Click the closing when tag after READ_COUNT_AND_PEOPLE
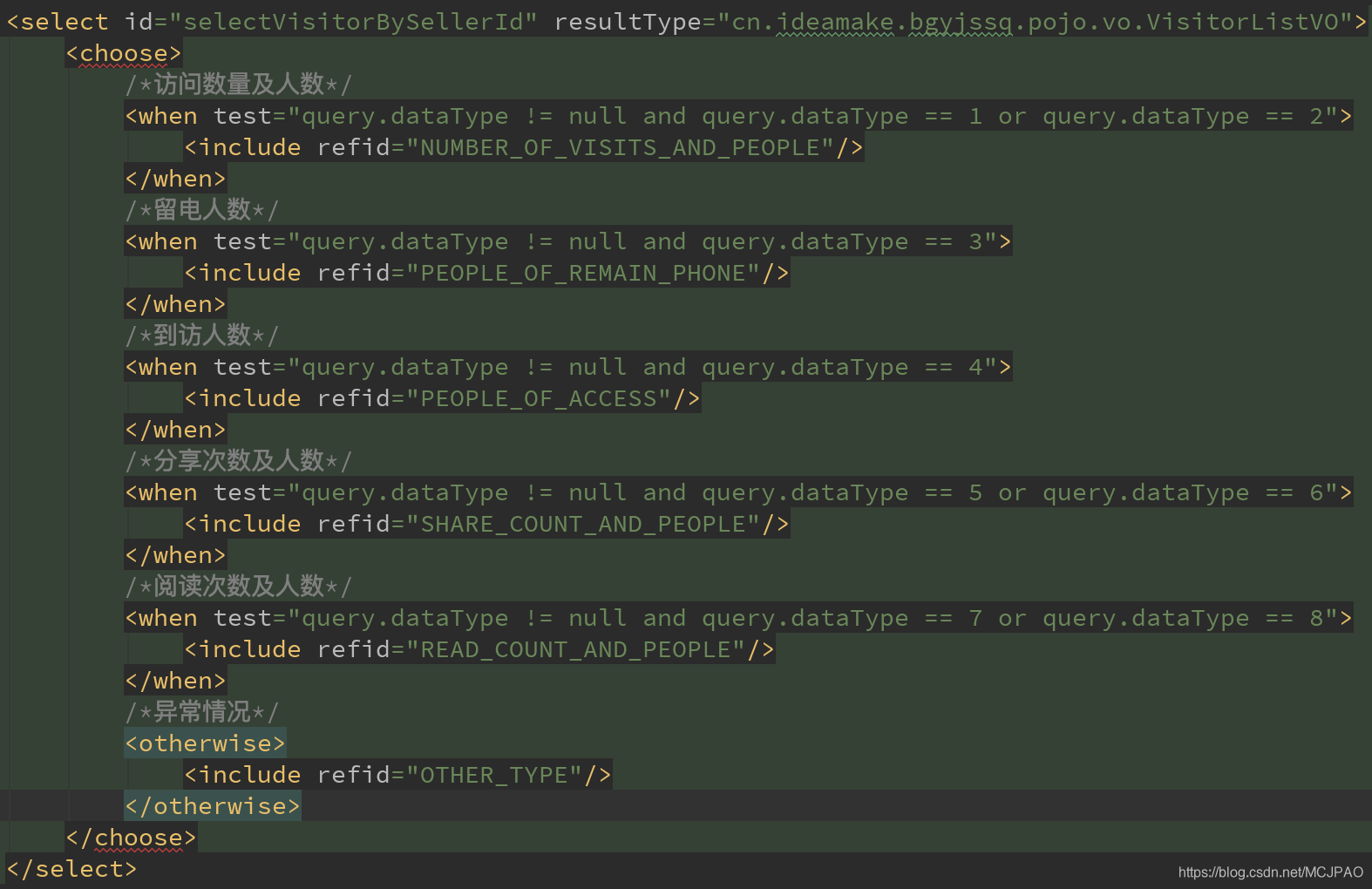 175,681
